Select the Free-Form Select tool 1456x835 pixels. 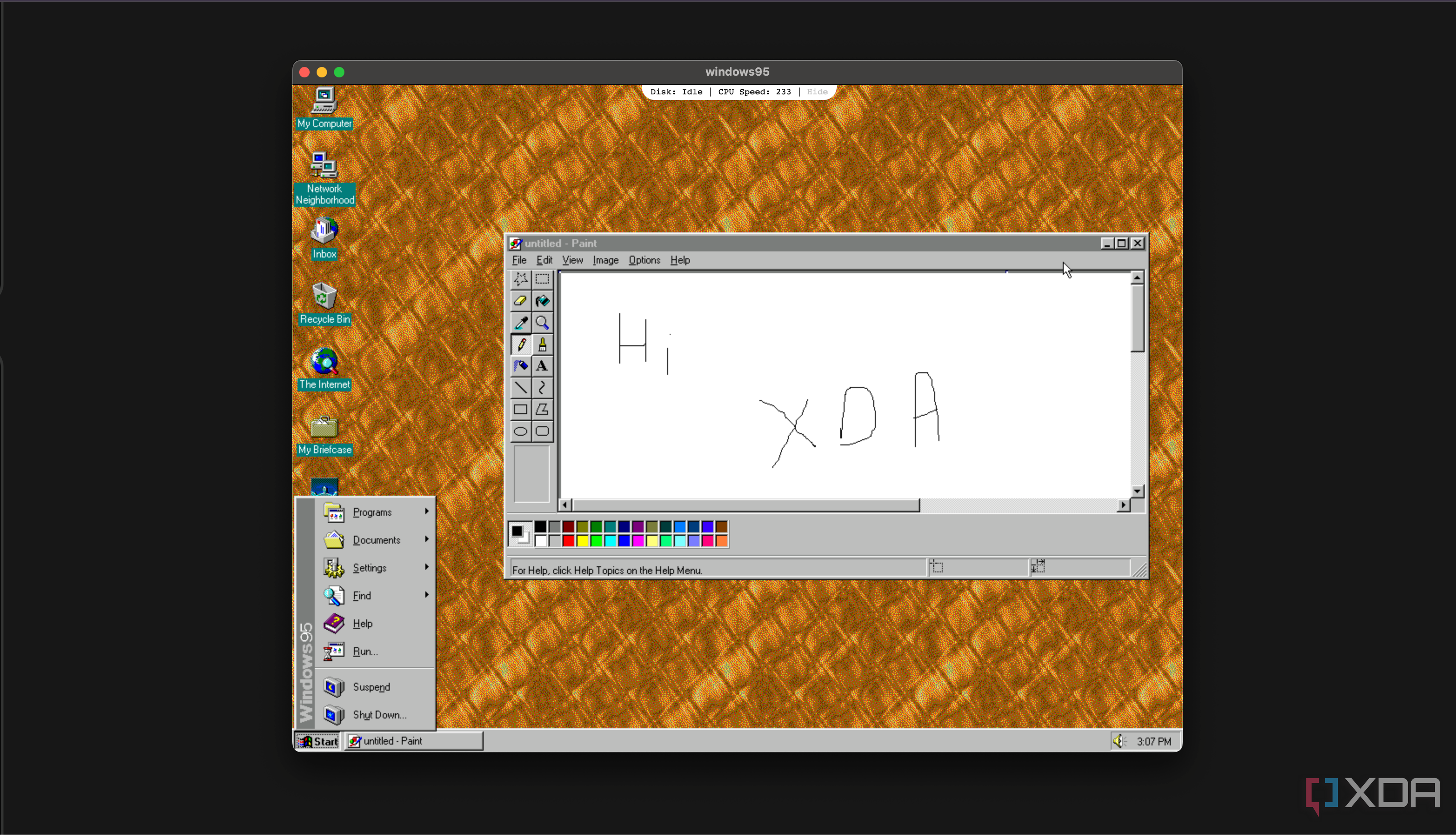[x=520, y=279]
